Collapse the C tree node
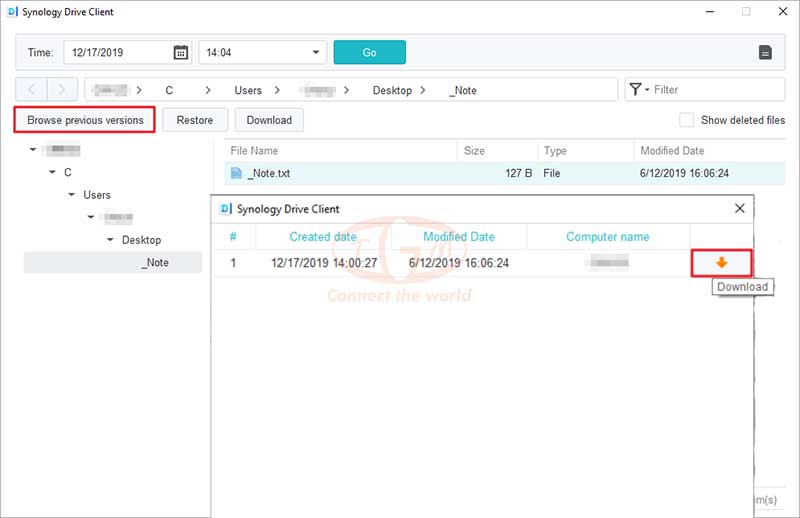 coord(52,172)
